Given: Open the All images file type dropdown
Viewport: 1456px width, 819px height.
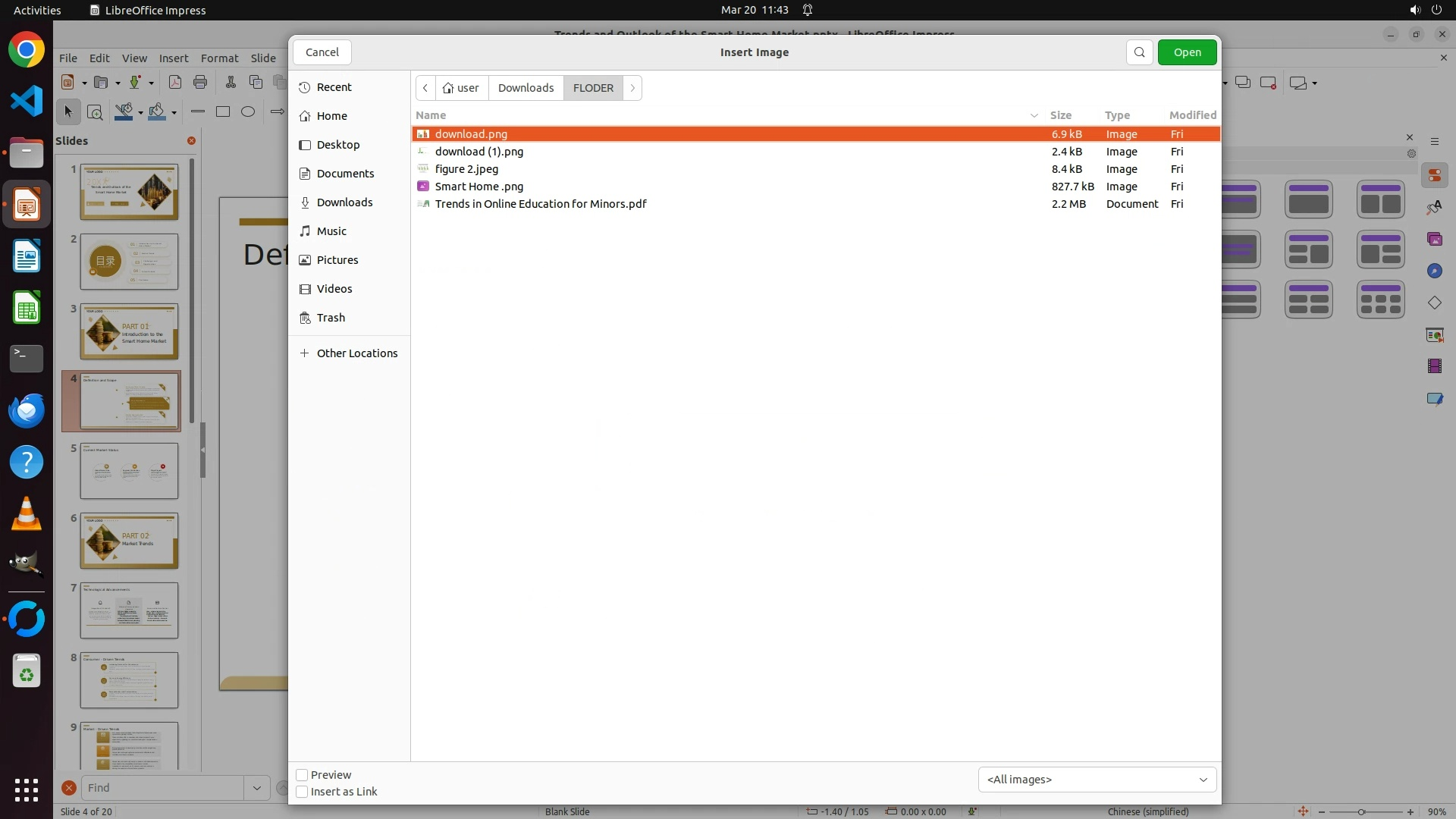Looking at the screenshot, I should point(1097,780).
